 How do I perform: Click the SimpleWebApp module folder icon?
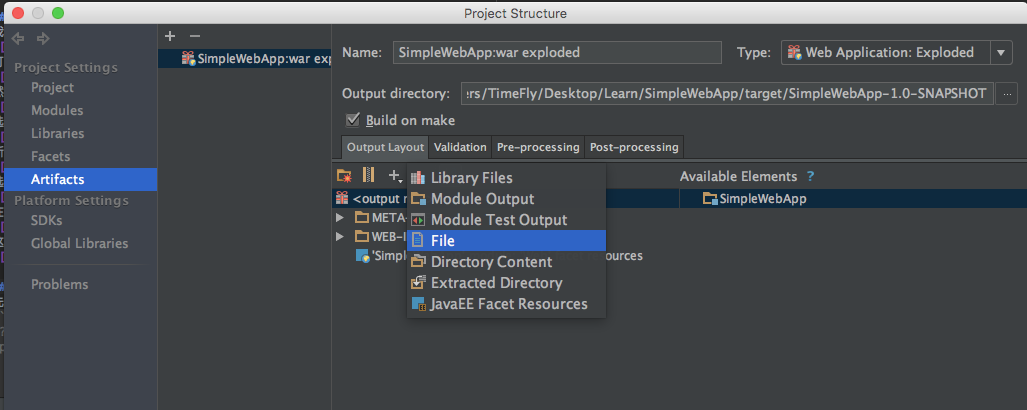coord(710,199)
